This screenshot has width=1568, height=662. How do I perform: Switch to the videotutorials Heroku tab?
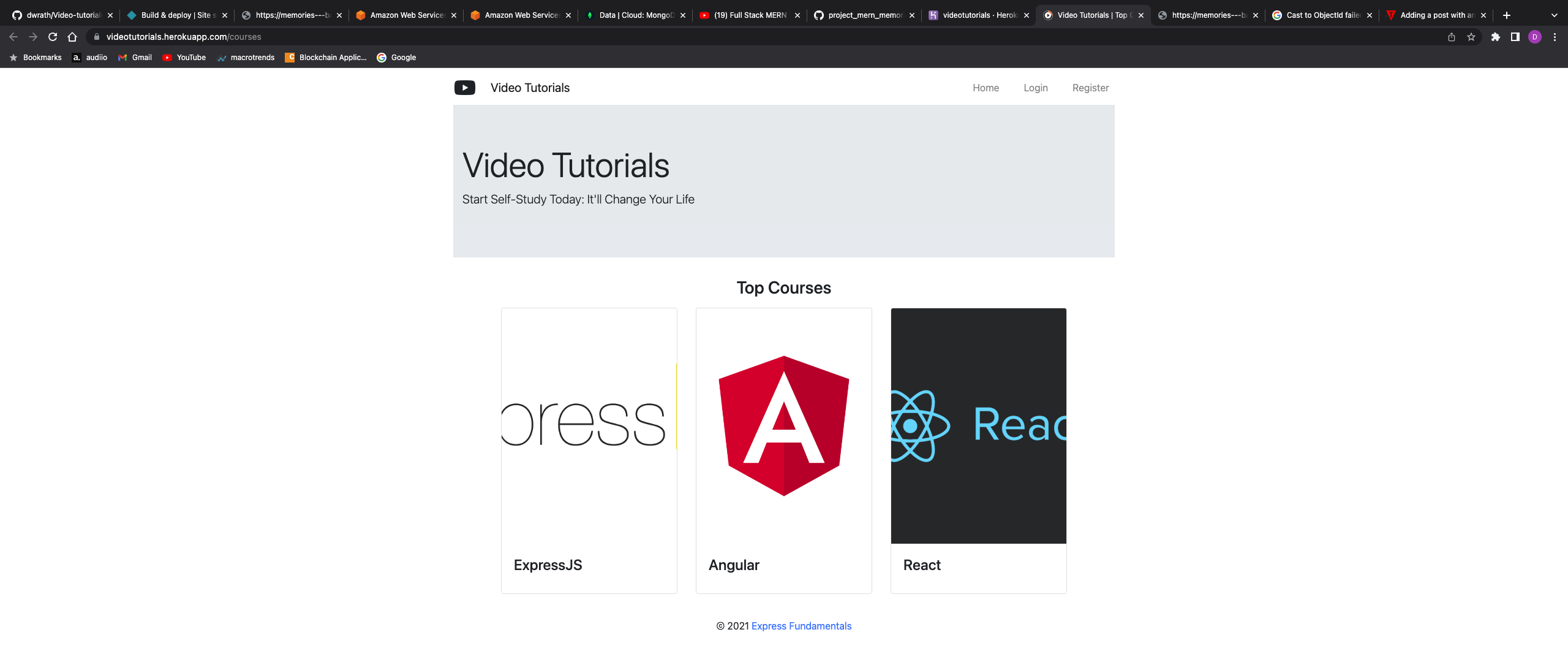tap(978, 15)
